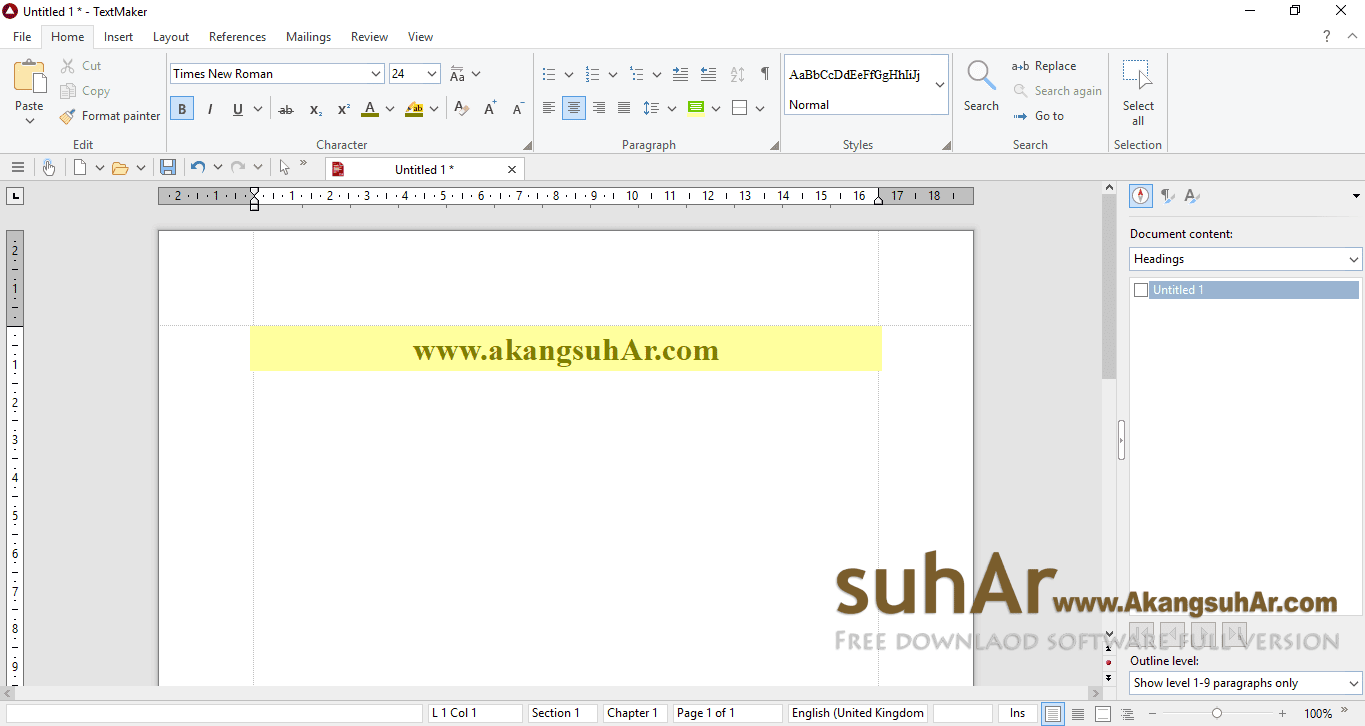Decrease font size with A- icon
This screenshot has height=726, width=1365.
[518, 109]
